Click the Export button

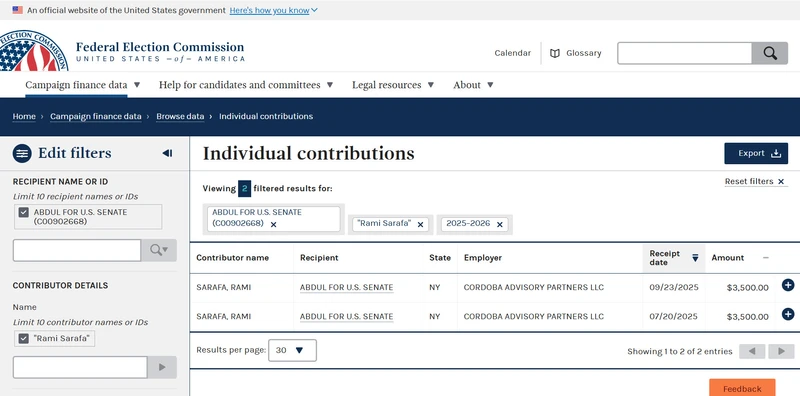pos(756,154)
